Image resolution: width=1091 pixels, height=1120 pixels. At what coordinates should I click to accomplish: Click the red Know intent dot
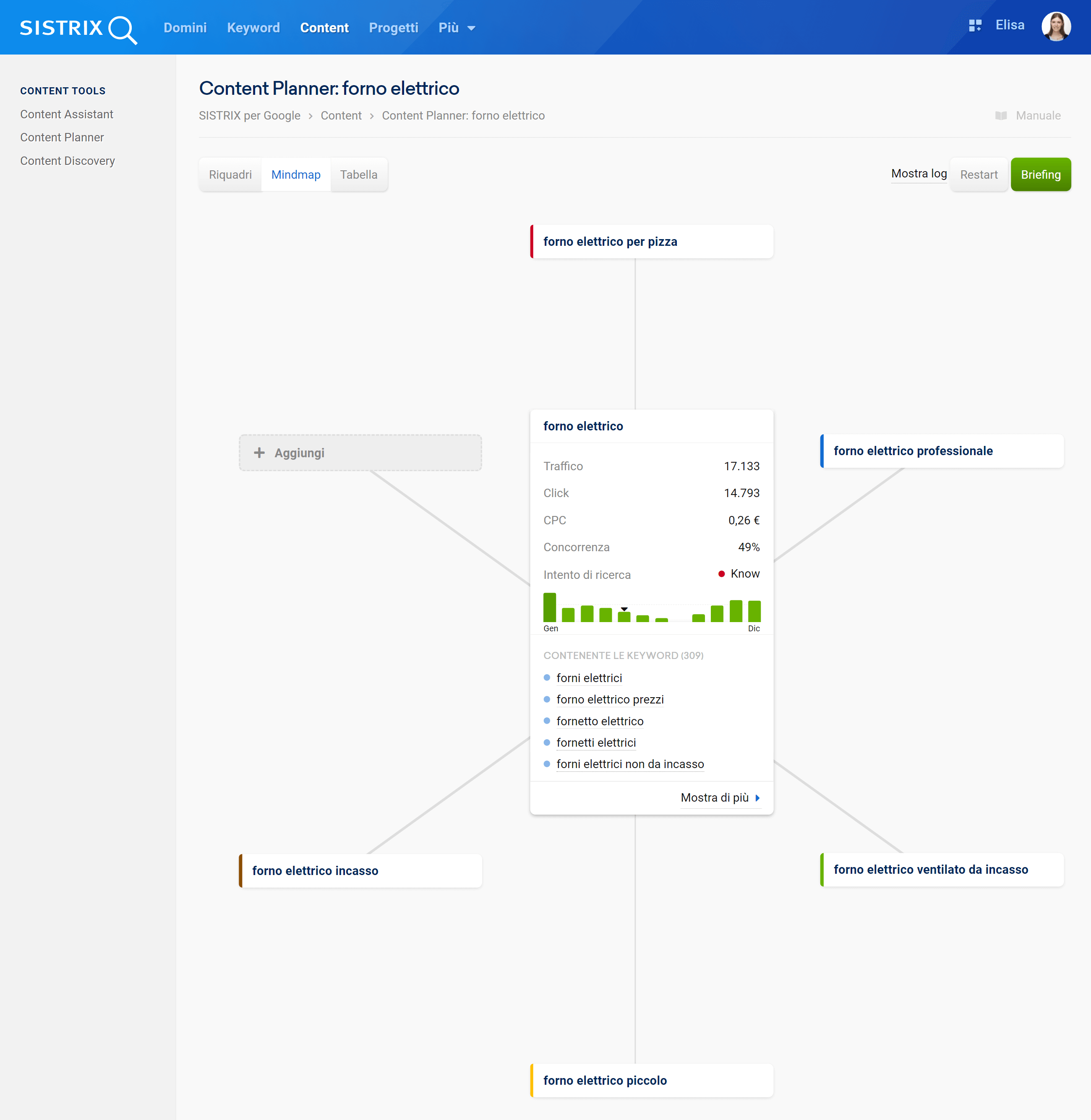tap(721, 574)
